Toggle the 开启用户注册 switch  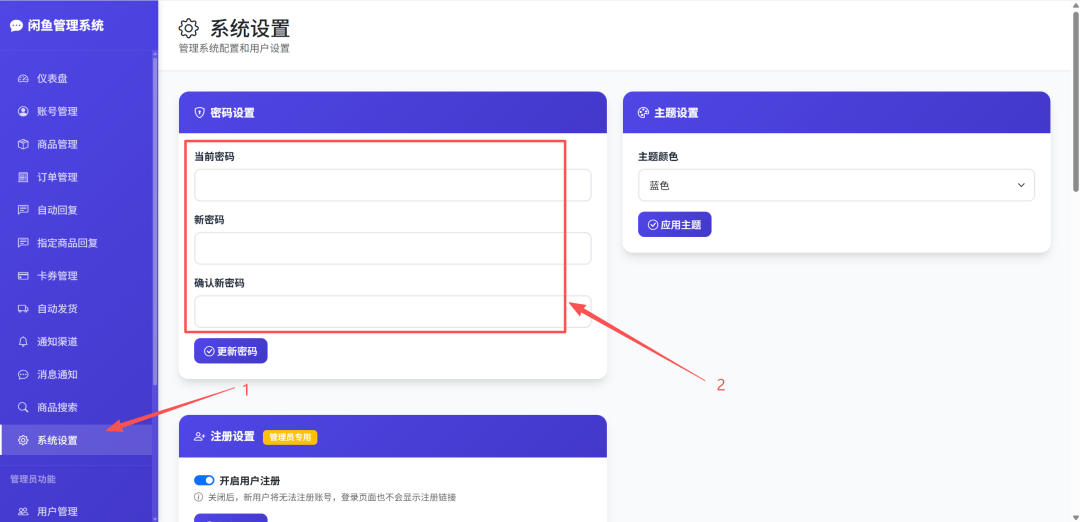click(205, 481)
